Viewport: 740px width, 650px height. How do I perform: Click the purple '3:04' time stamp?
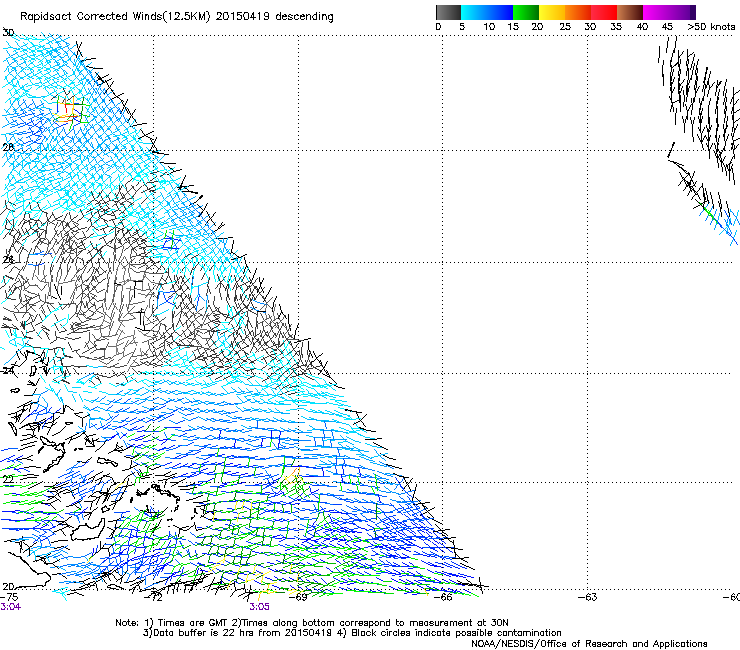(x=10, y=607)
